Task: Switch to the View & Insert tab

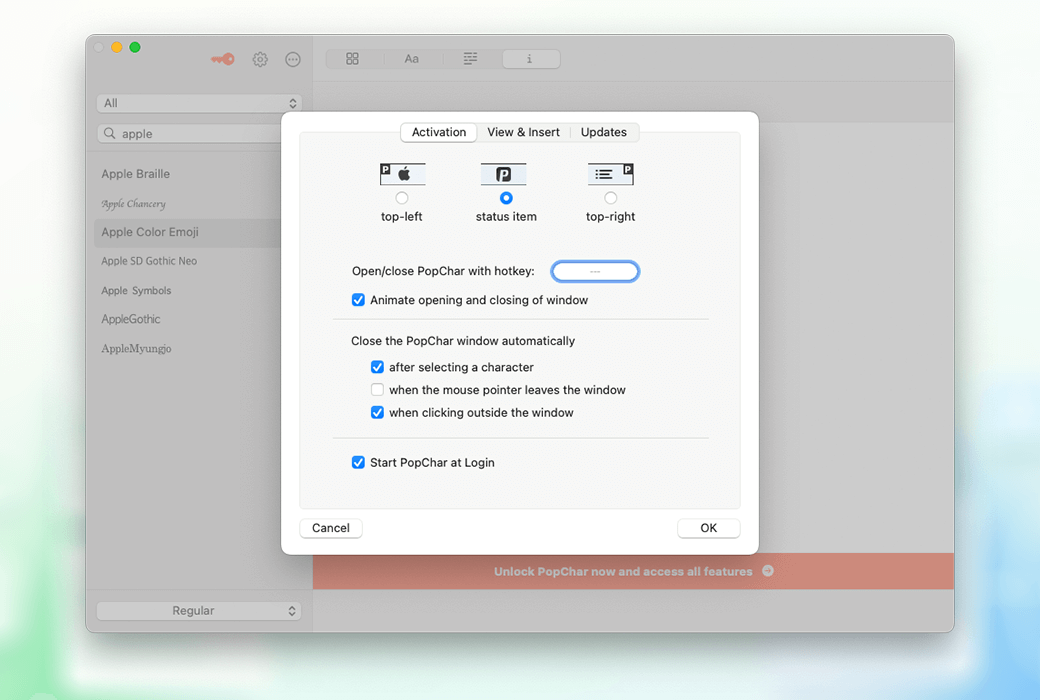Action: [x=523, y=132]
